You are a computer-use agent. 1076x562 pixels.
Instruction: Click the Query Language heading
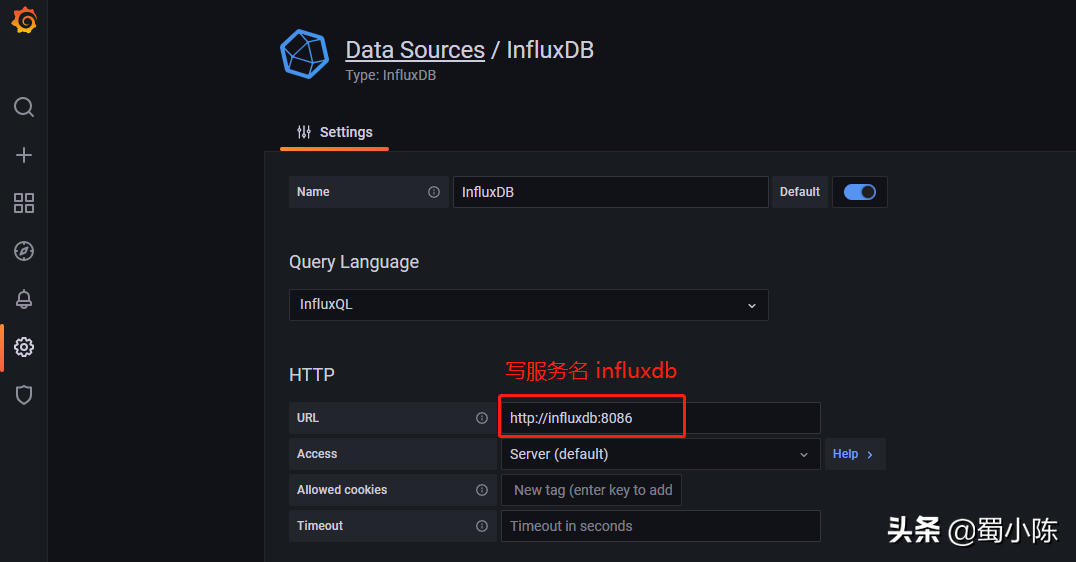click(354, 262)
